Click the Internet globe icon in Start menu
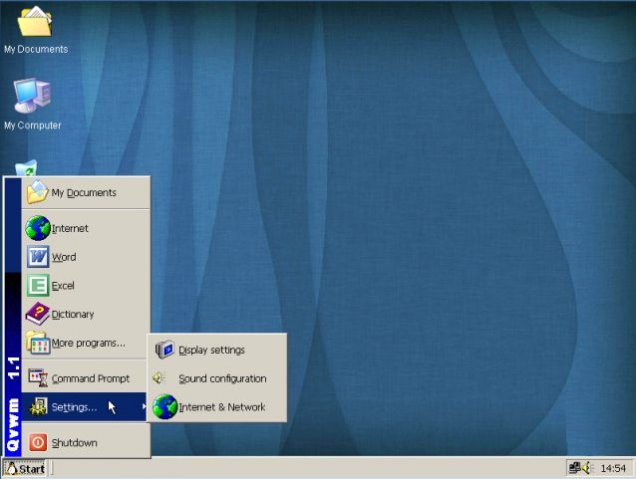The width and height of the screenshot is (636, 479). click(x=38, y=228)
